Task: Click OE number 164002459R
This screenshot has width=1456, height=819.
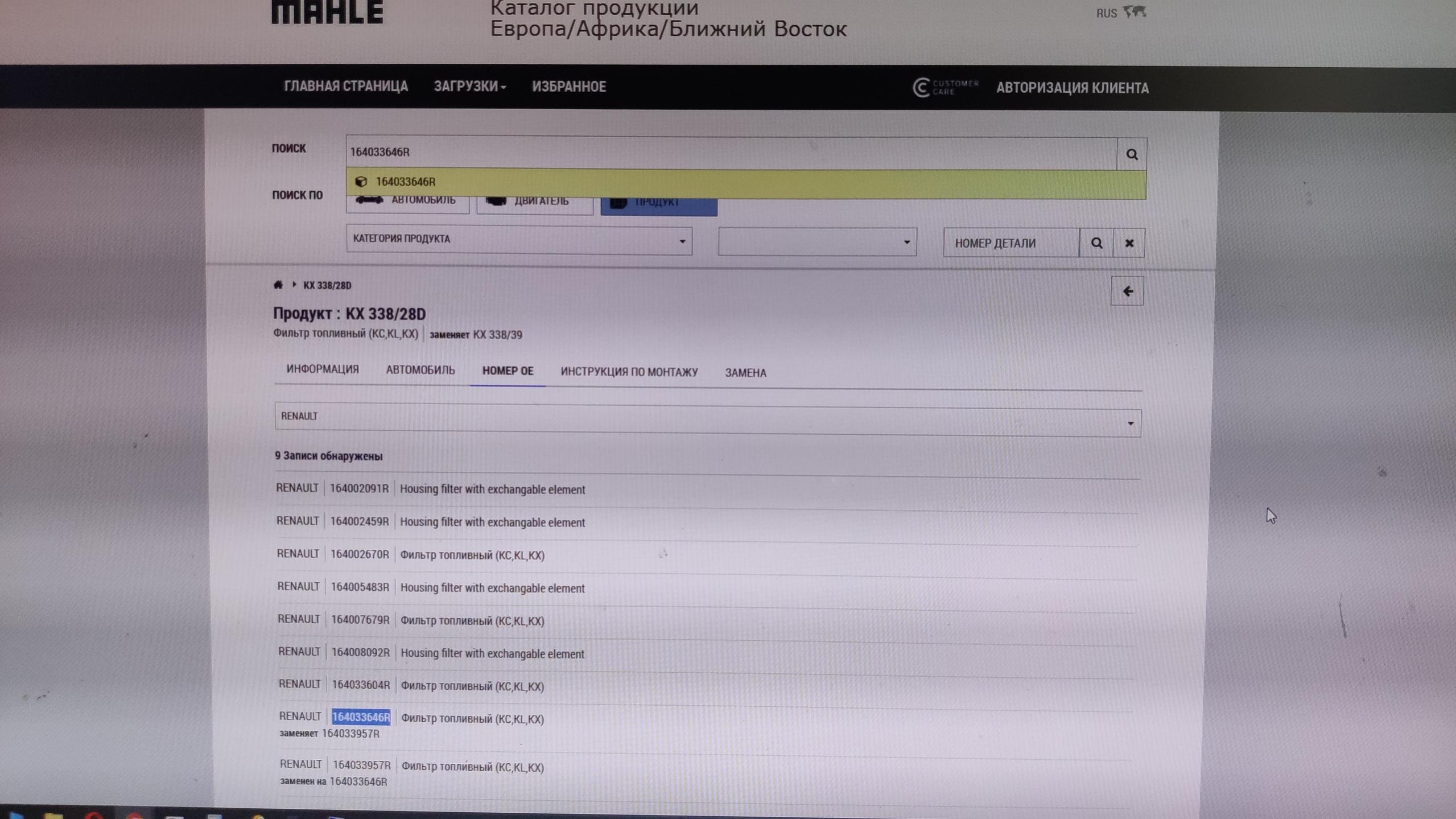Action: click(x=360, y=521)
